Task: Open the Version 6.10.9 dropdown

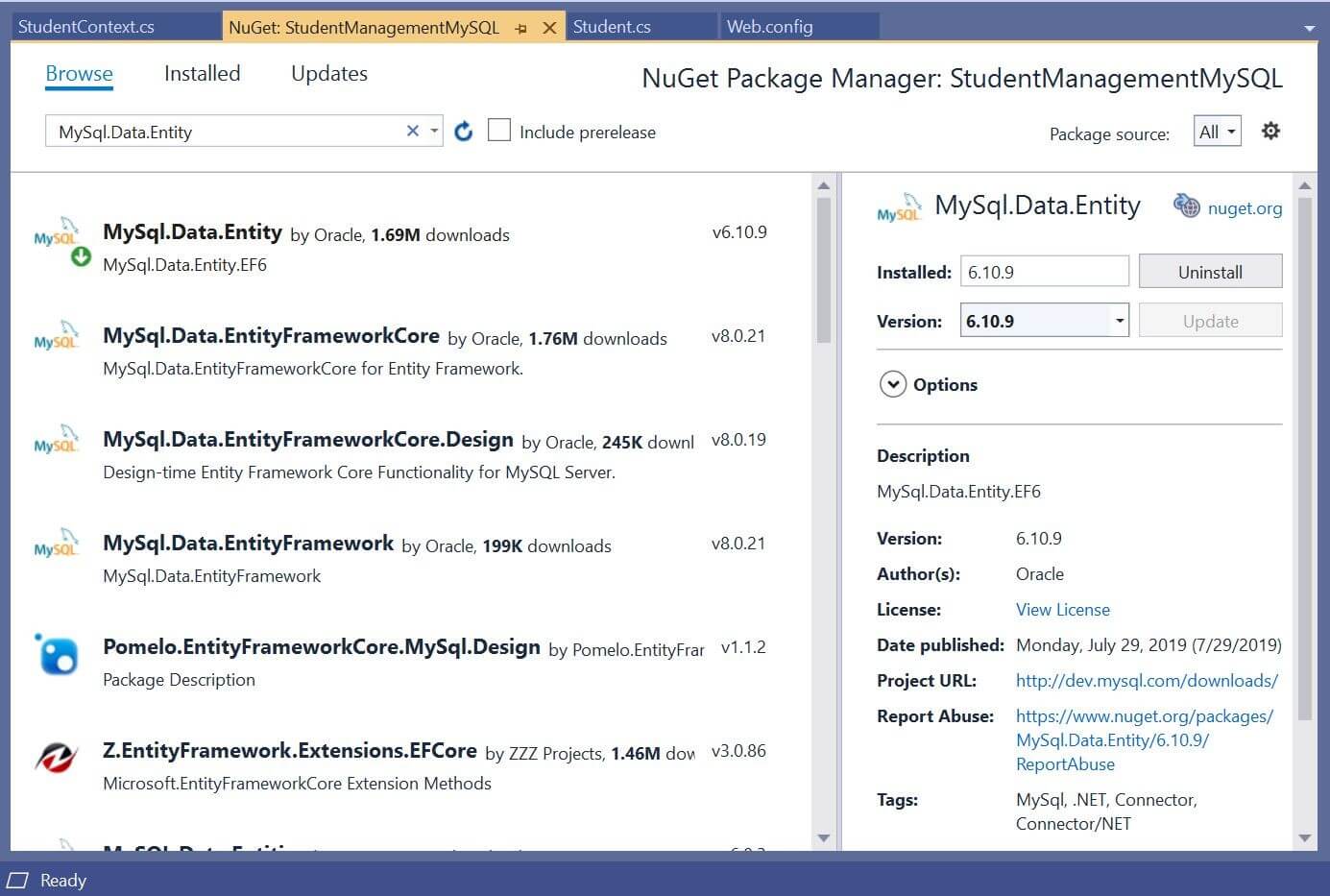Action: (1119, 321)
